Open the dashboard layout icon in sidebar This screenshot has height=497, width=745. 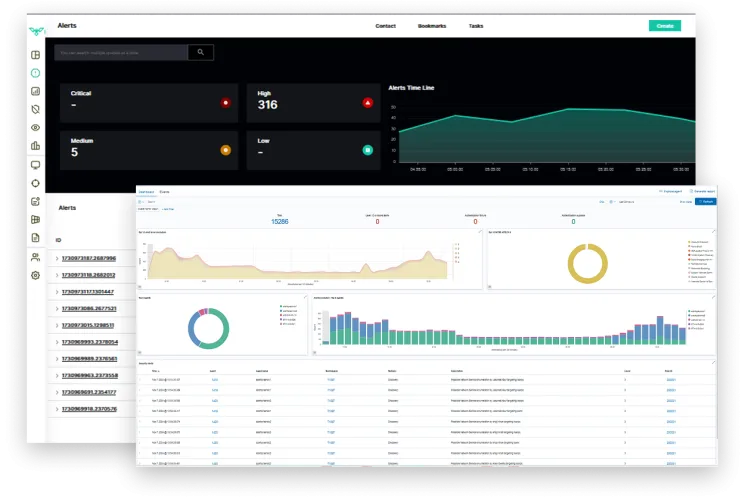point(35,55)
